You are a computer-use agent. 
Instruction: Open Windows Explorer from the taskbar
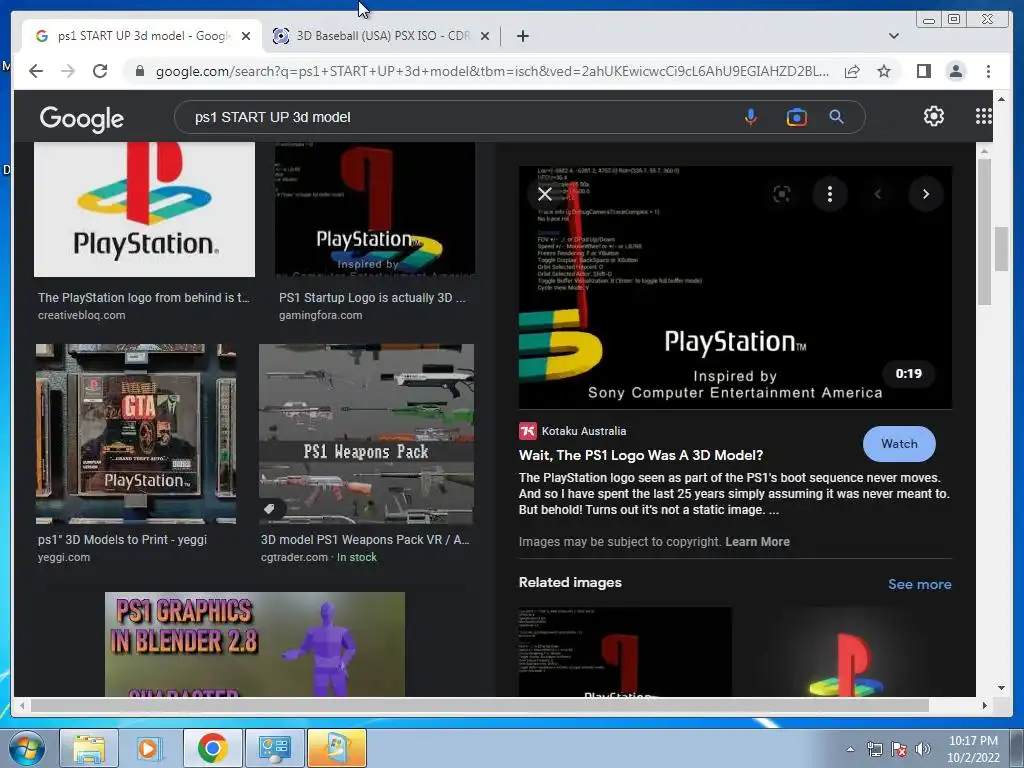pyautogui.click(x=89, y=748)
